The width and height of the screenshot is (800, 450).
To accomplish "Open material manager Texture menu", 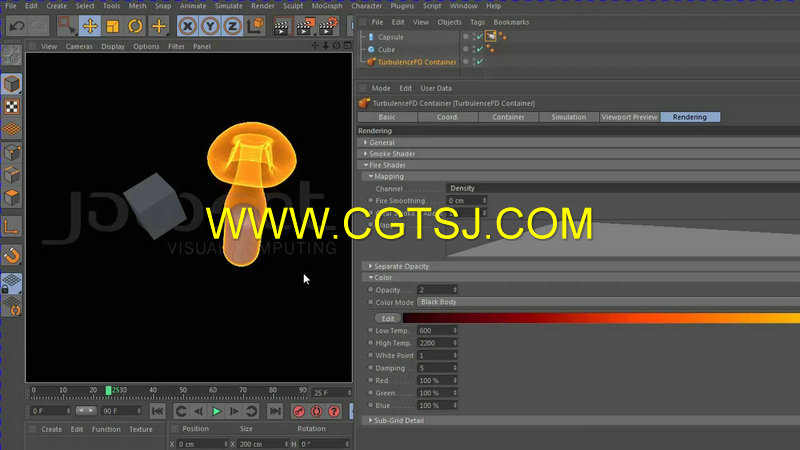I will (x=141, y=430).
